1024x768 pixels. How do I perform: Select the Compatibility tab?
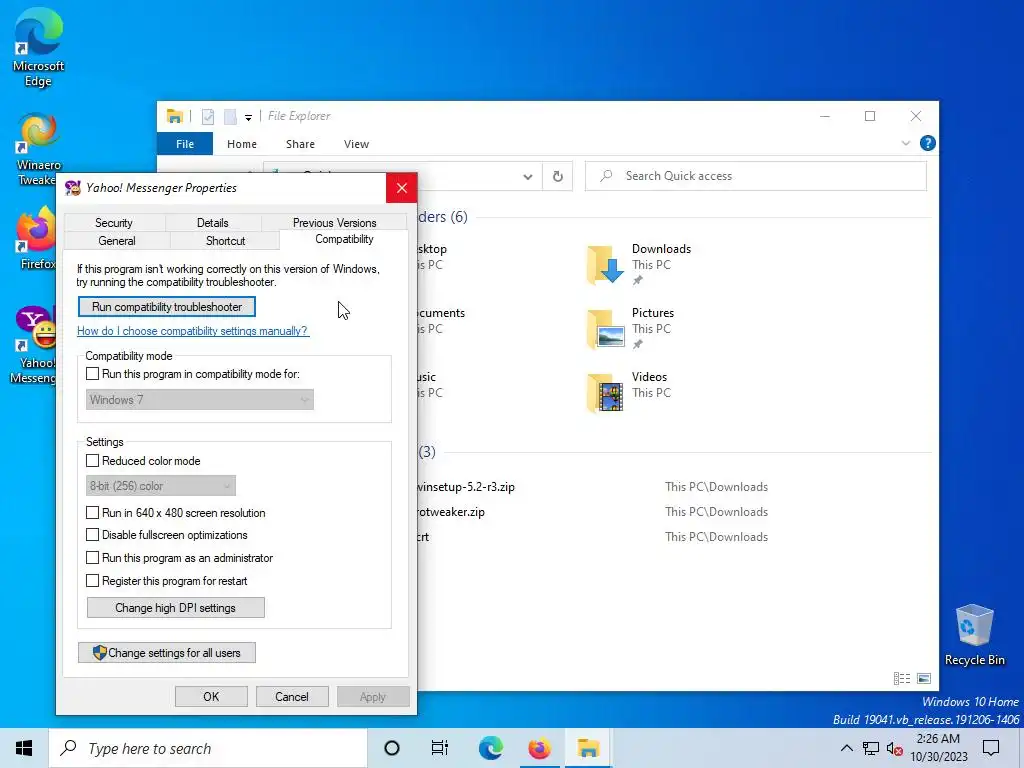click(344, 239)
